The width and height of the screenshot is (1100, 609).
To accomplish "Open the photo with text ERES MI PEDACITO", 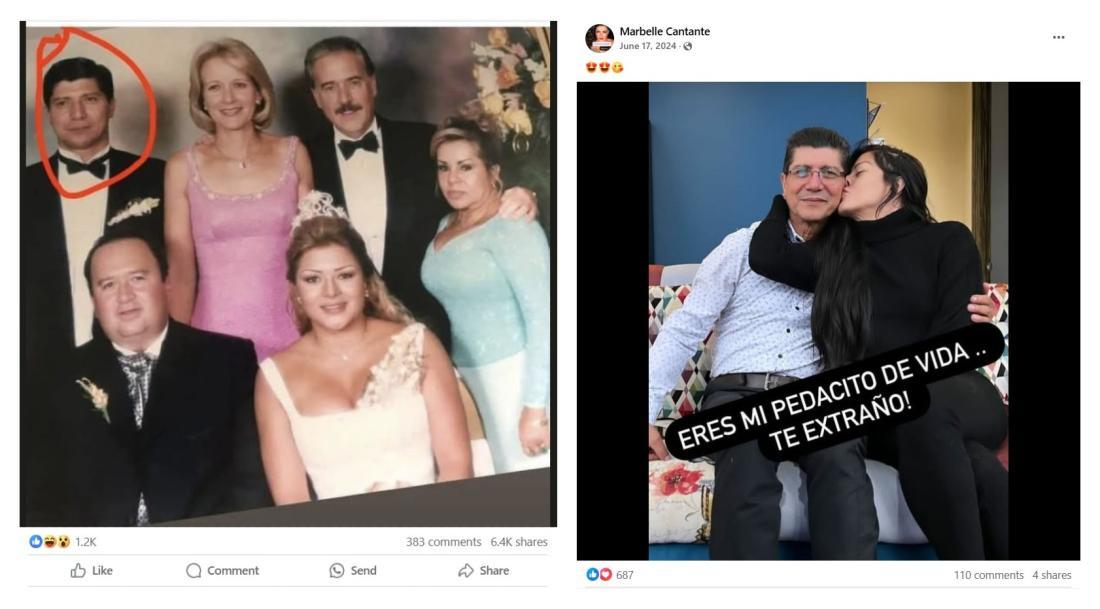I will tap(829, 321).
